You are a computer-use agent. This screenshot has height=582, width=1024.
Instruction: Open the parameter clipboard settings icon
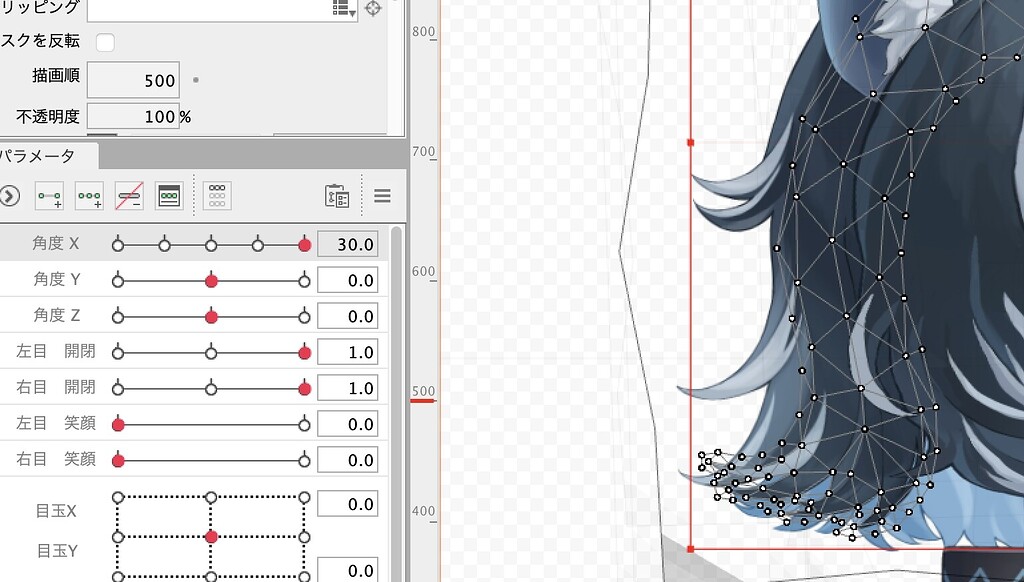(337, 196)
